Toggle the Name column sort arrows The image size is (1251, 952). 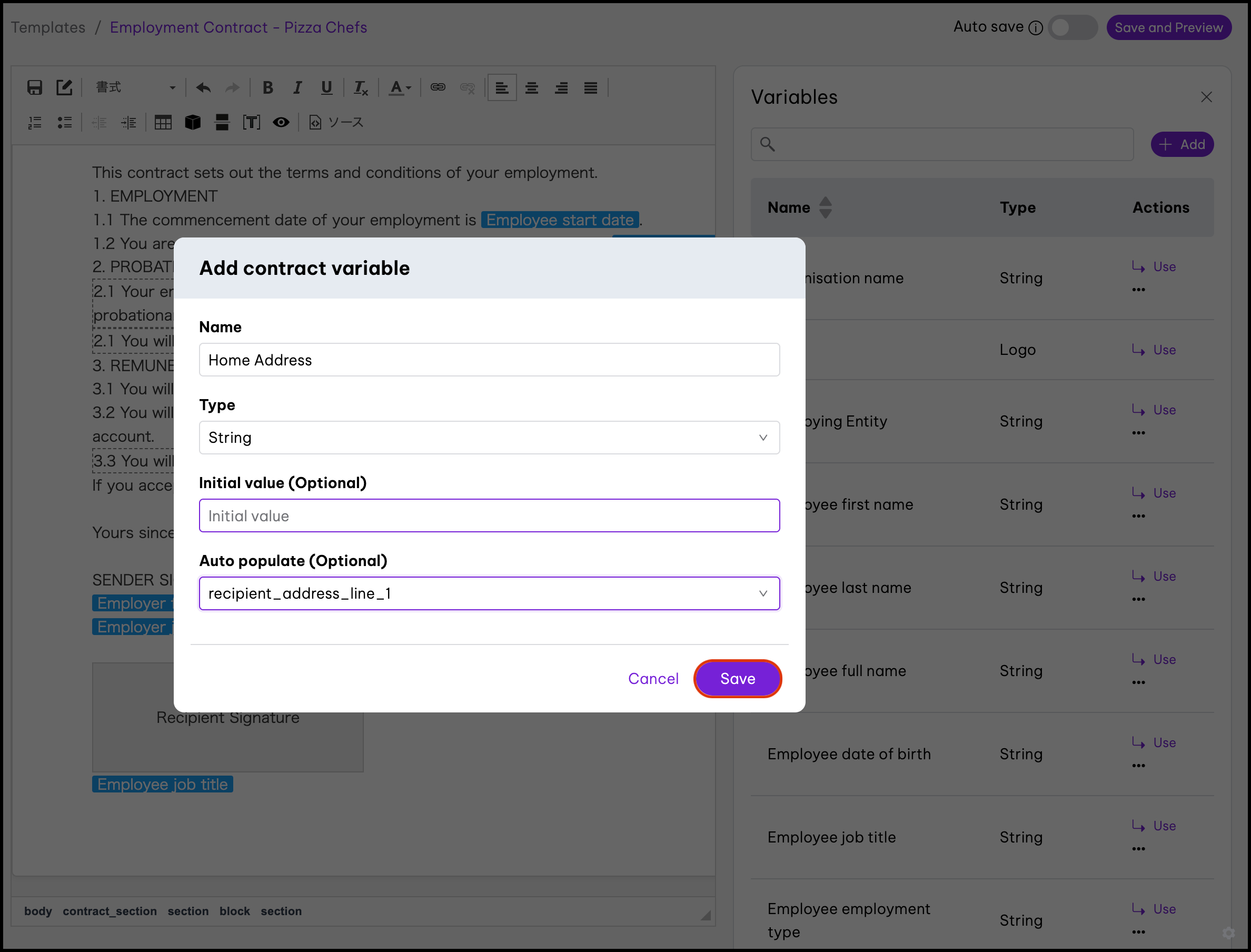(x=826, y=207)
